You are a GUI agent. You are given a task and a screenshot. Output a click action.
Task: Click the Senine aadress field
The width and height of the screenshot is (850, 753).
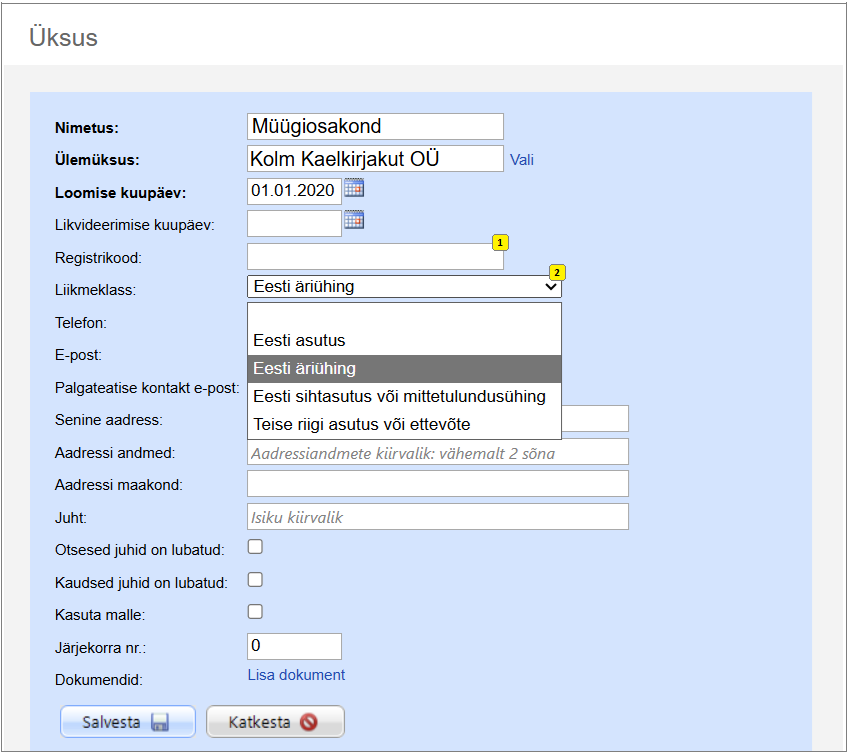click(x=595, y=419)
